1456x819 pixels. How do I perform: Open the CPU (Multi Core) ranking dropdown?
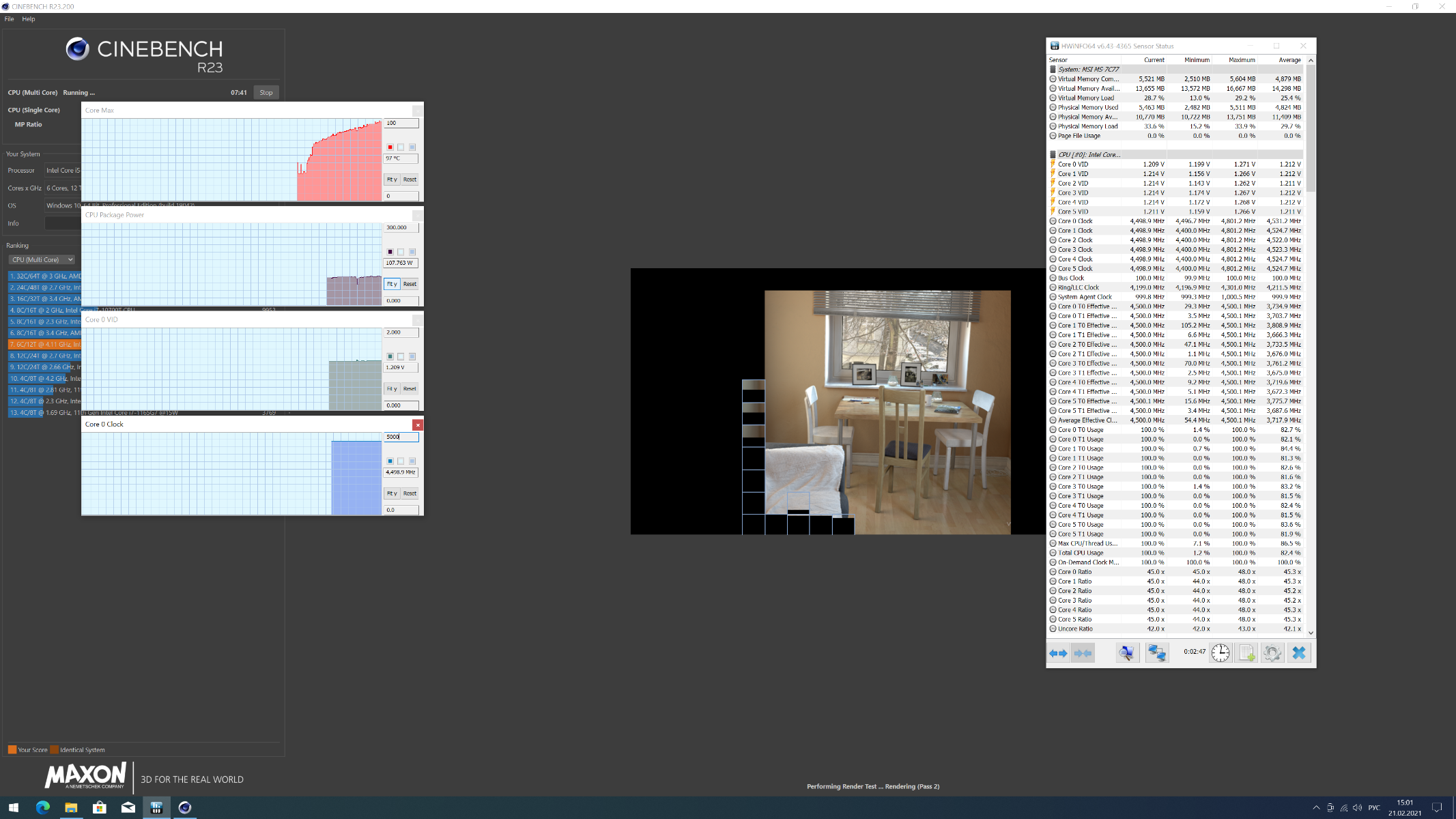click(42, 259)
